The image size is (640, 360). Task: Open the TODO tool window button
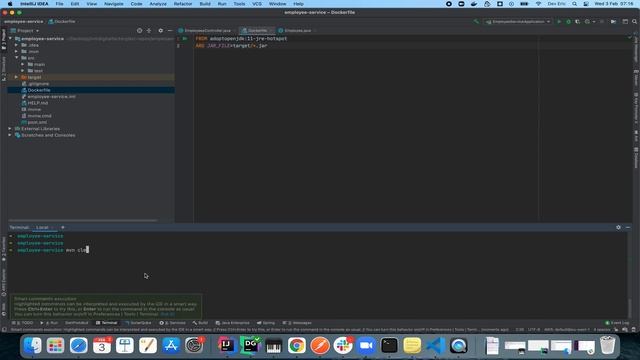click(23, 323)
